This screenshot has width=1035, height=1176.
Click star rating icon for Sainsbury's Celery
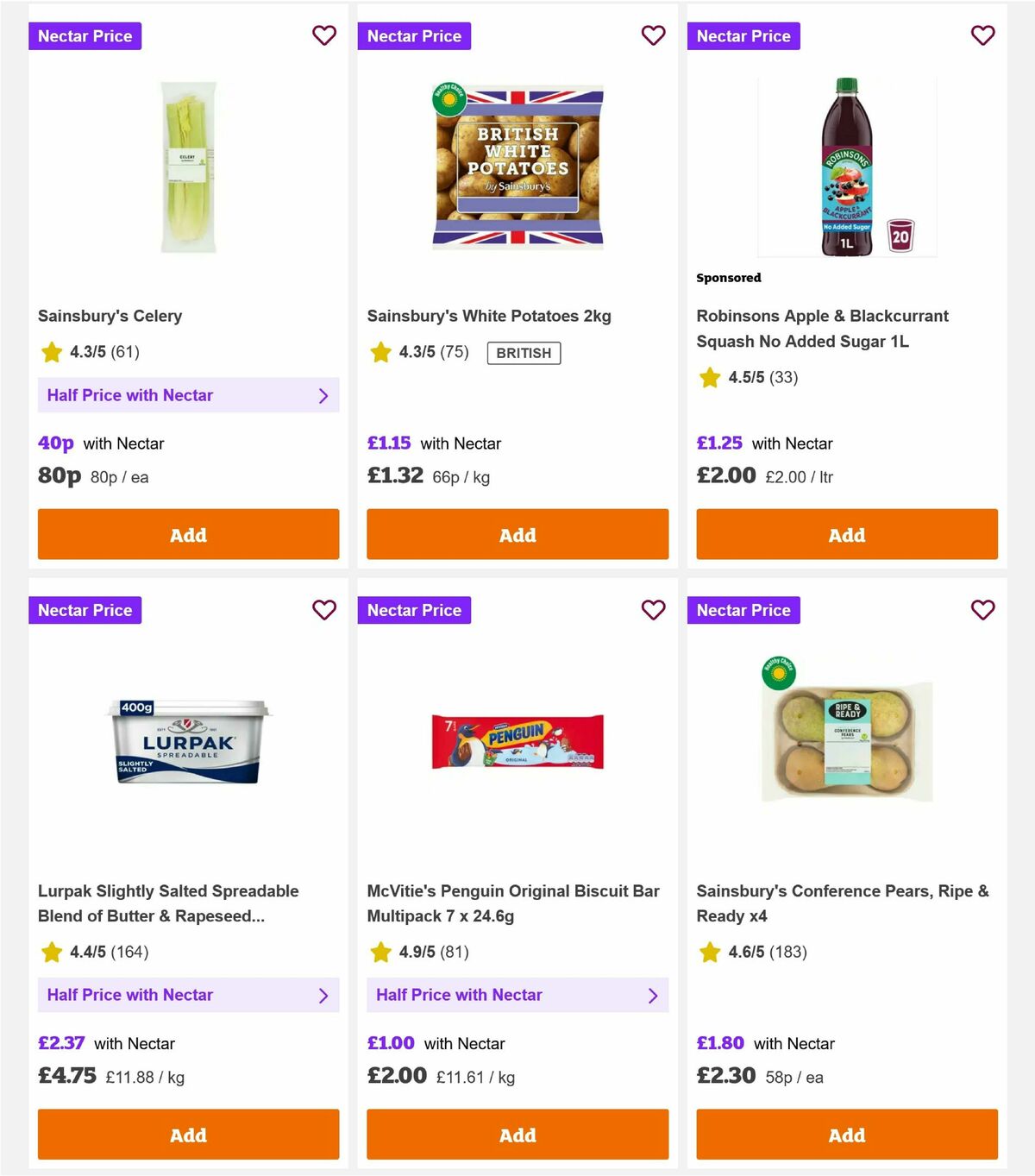pyautogui.click(x=52, y=352)
